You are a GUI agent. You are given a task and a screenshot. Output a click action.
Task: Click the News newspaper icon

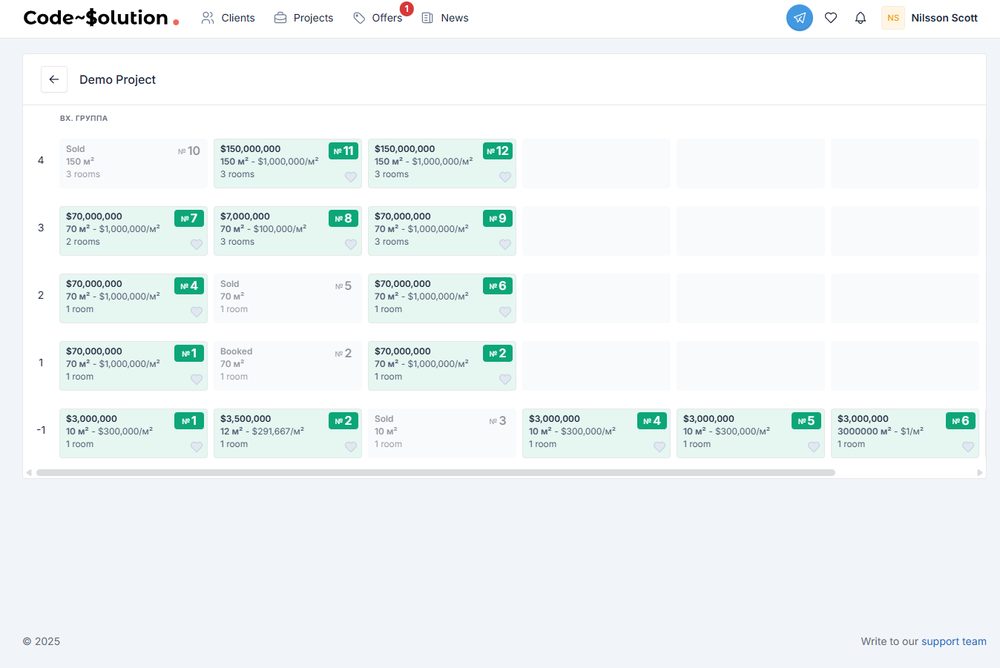427,18
